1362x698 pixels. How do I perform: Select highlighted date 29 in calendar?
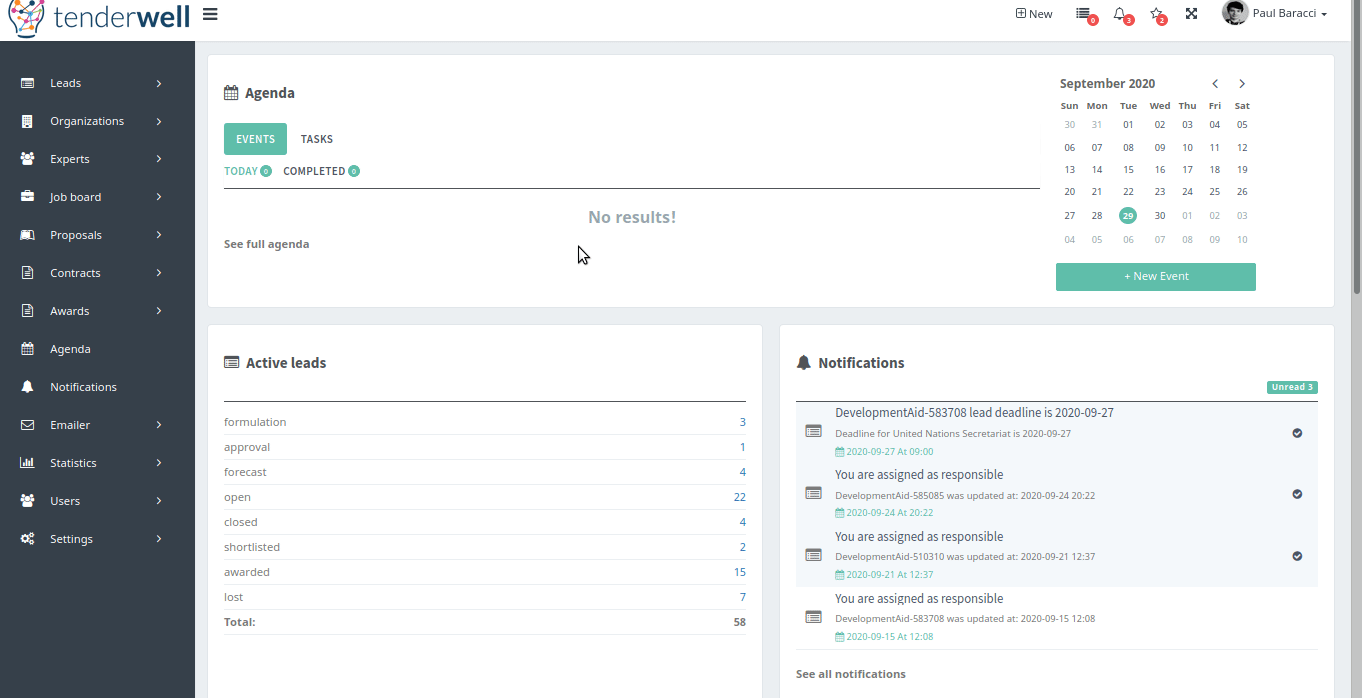[x=1128, y=215]
